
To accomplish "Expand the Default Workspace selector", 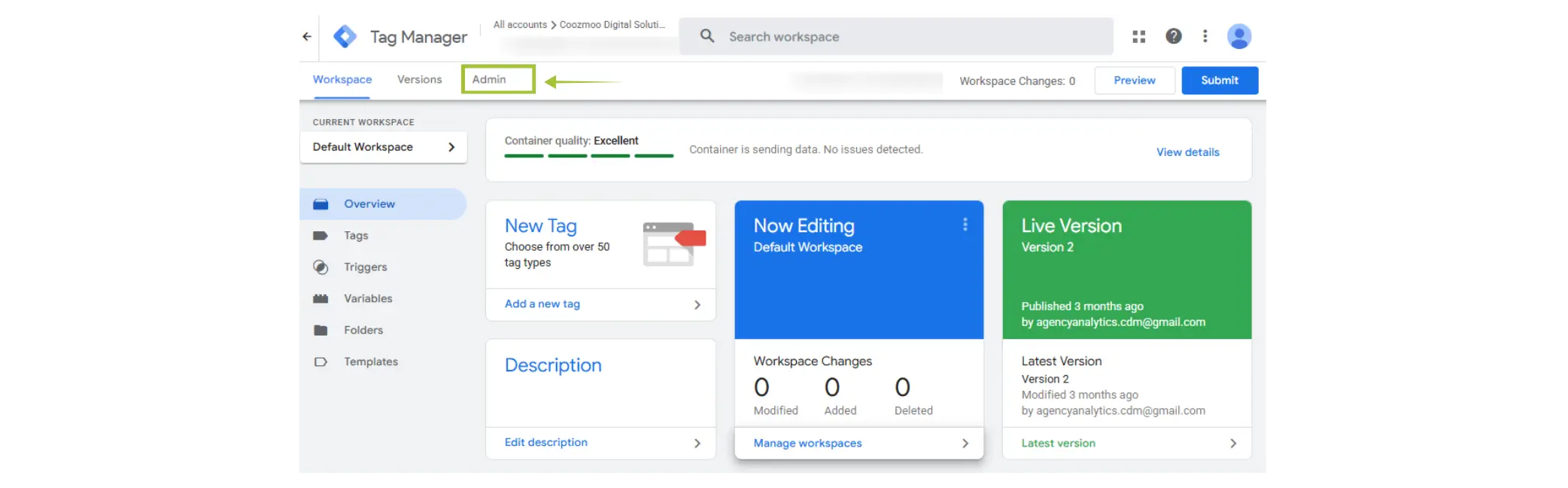I will (384, 147).
